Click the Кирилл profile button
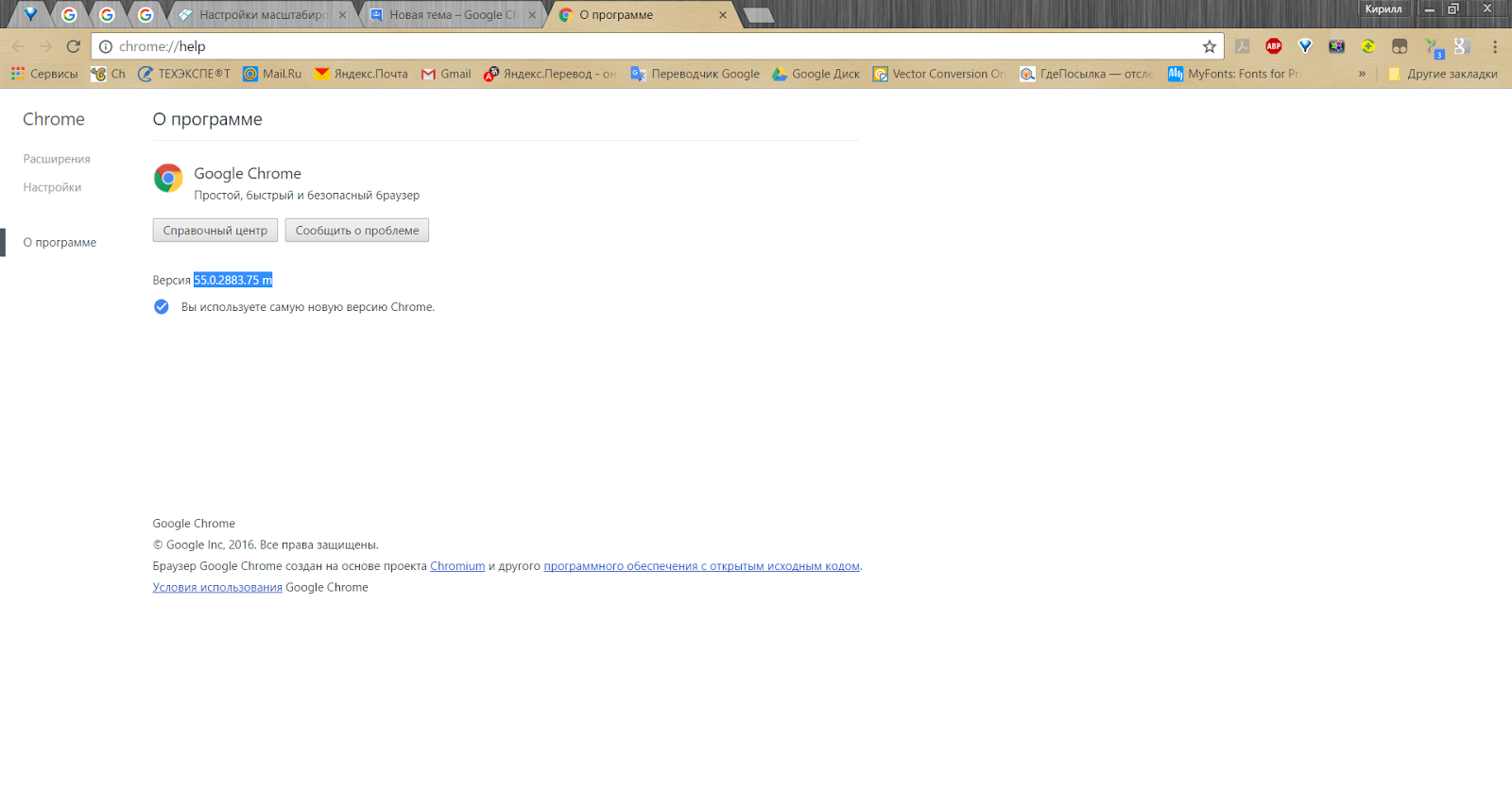Screen dimensions: 1512x811 [1383, 9]
